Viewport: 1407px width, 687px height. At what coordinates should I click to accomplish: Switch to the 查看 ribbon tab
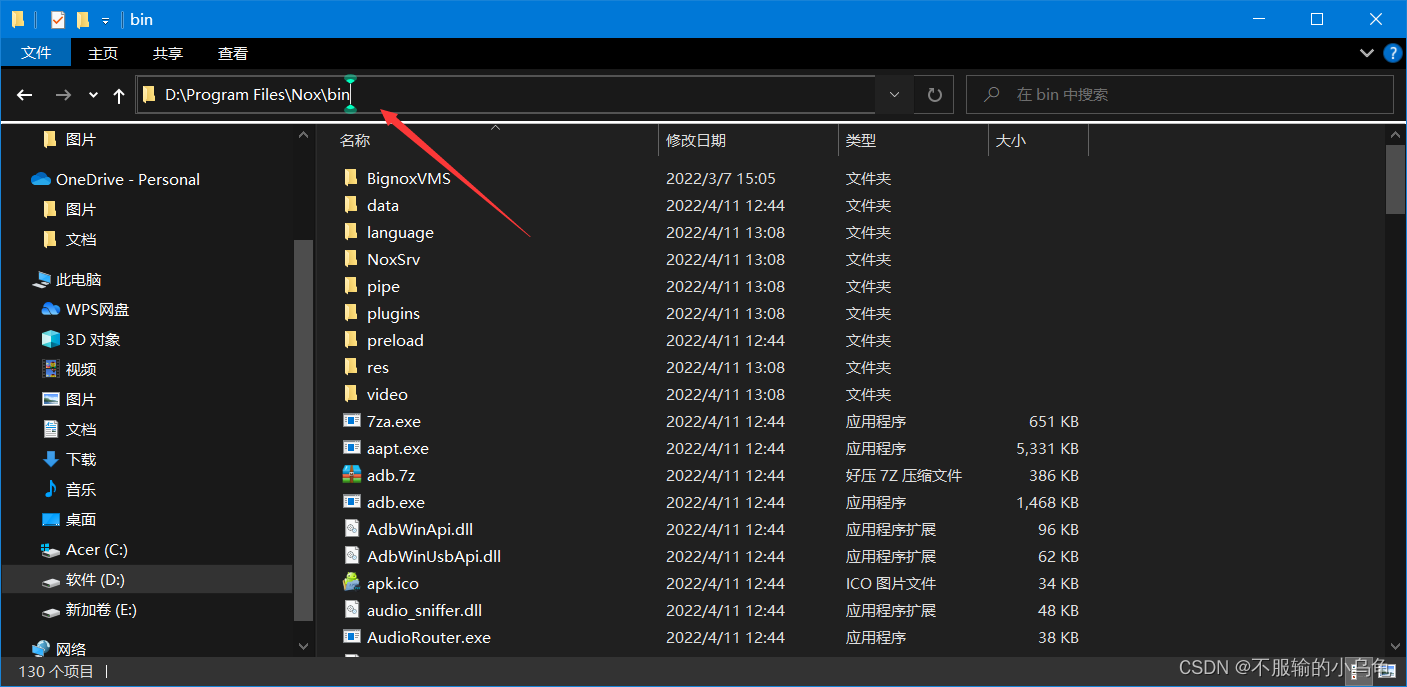click(233, 54)
